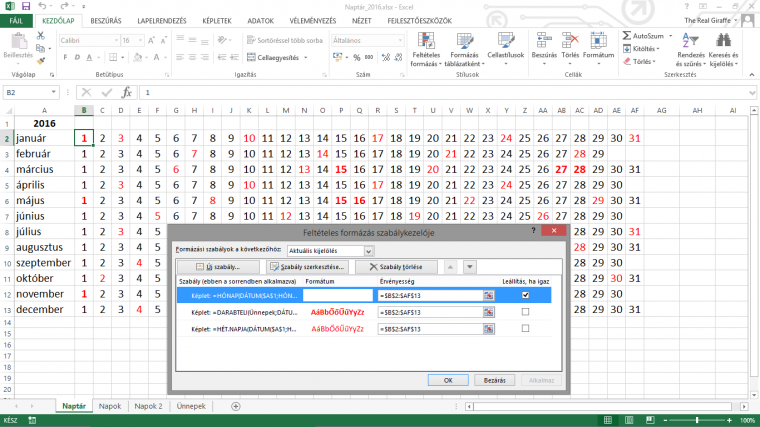Move selected rule up with arrow
The image size is (760, 427).
click(x=450, y=267)
